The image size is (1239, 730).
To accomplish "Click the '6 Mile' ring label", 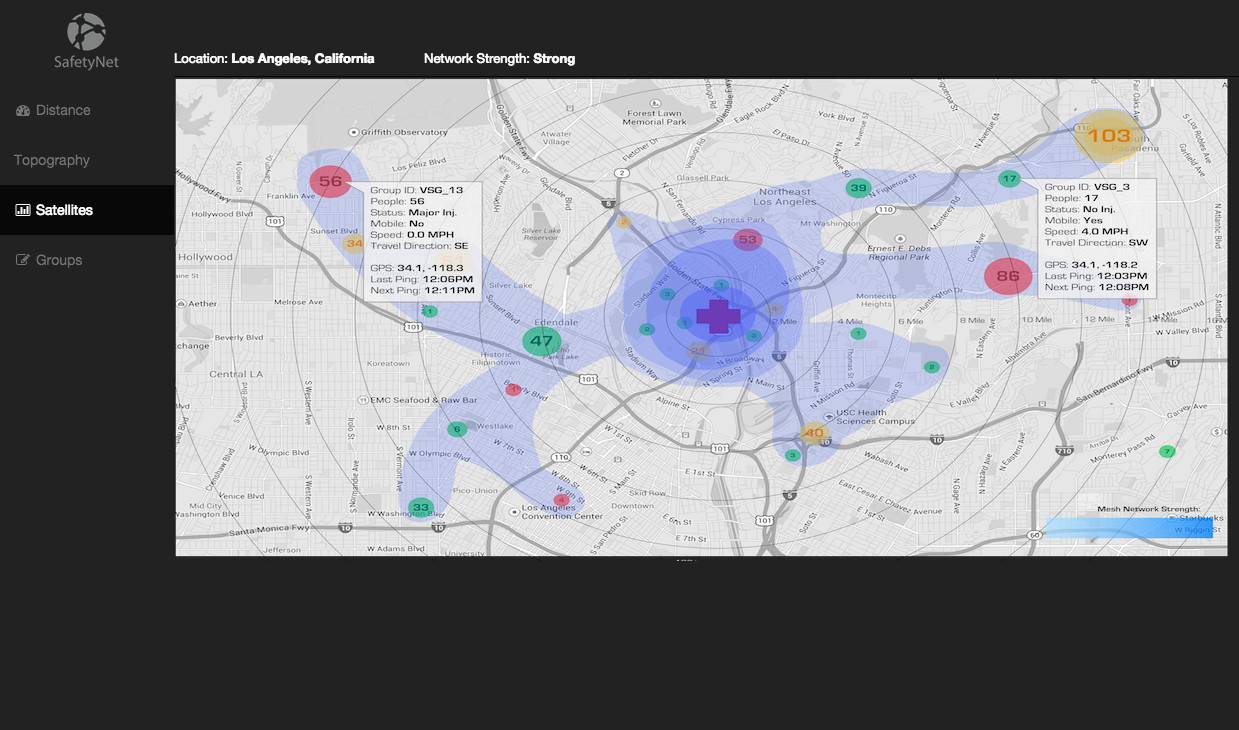I will pyautogui.click(x=911, y=321).
